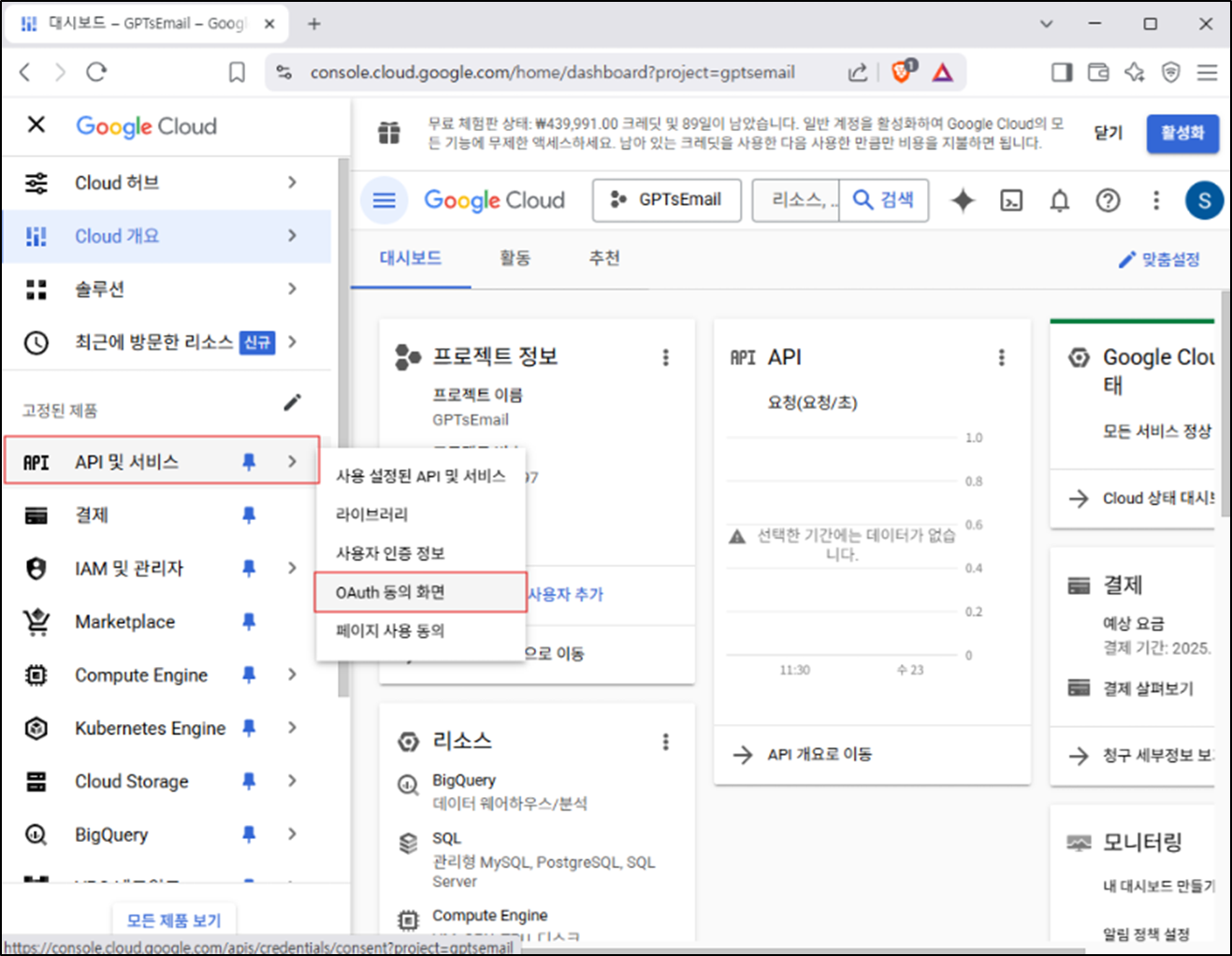The height and width of the screenshot is (956, 1232).
Task: Click the 솔루션 grid icon
Action: (x=36, y=289)
